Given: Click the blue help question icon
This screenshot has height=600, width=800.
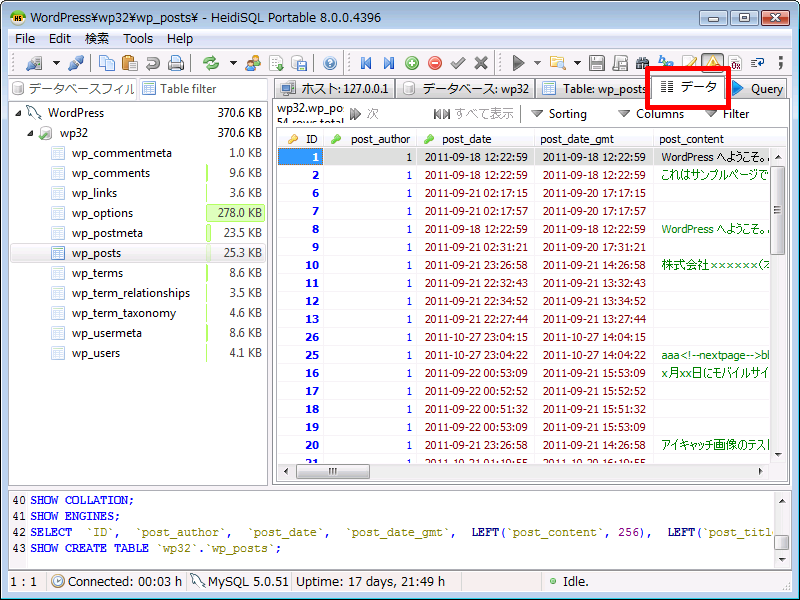Looking at the screenshot, I should click(330, 63).
